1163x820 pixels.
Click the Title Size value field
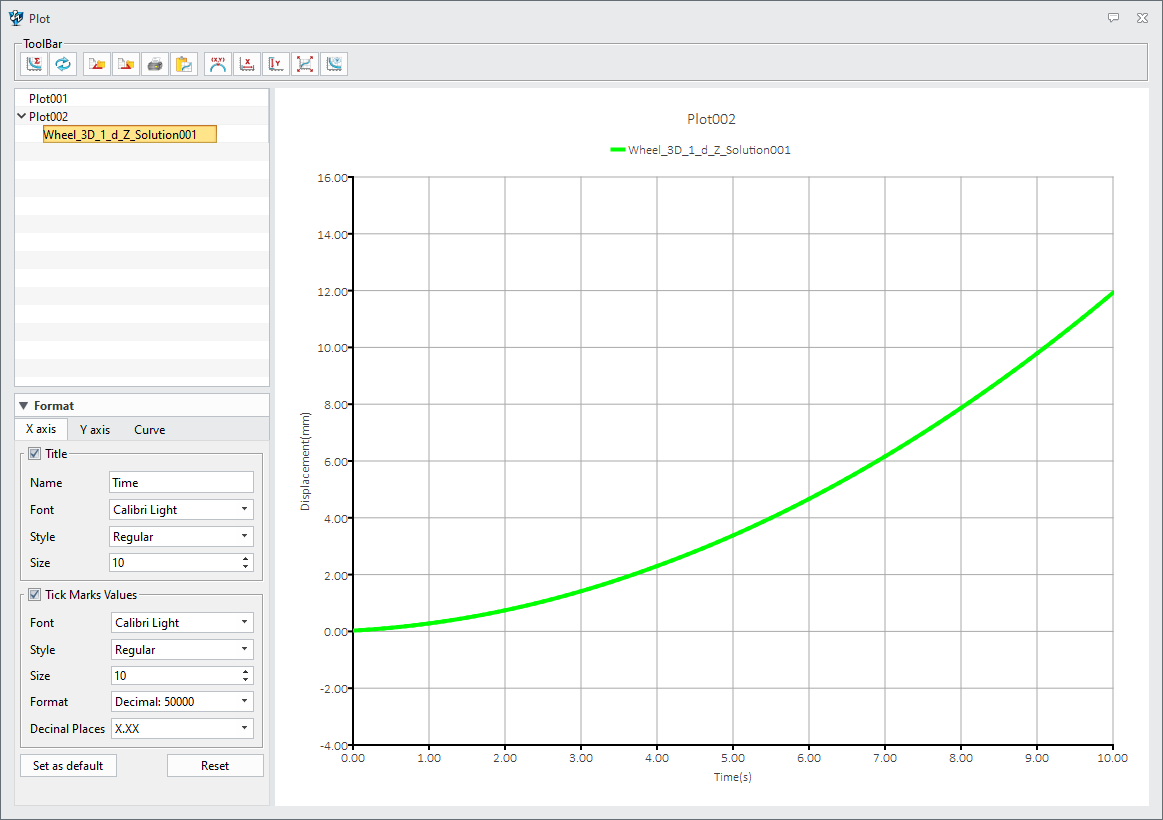(x=174, y=563)
